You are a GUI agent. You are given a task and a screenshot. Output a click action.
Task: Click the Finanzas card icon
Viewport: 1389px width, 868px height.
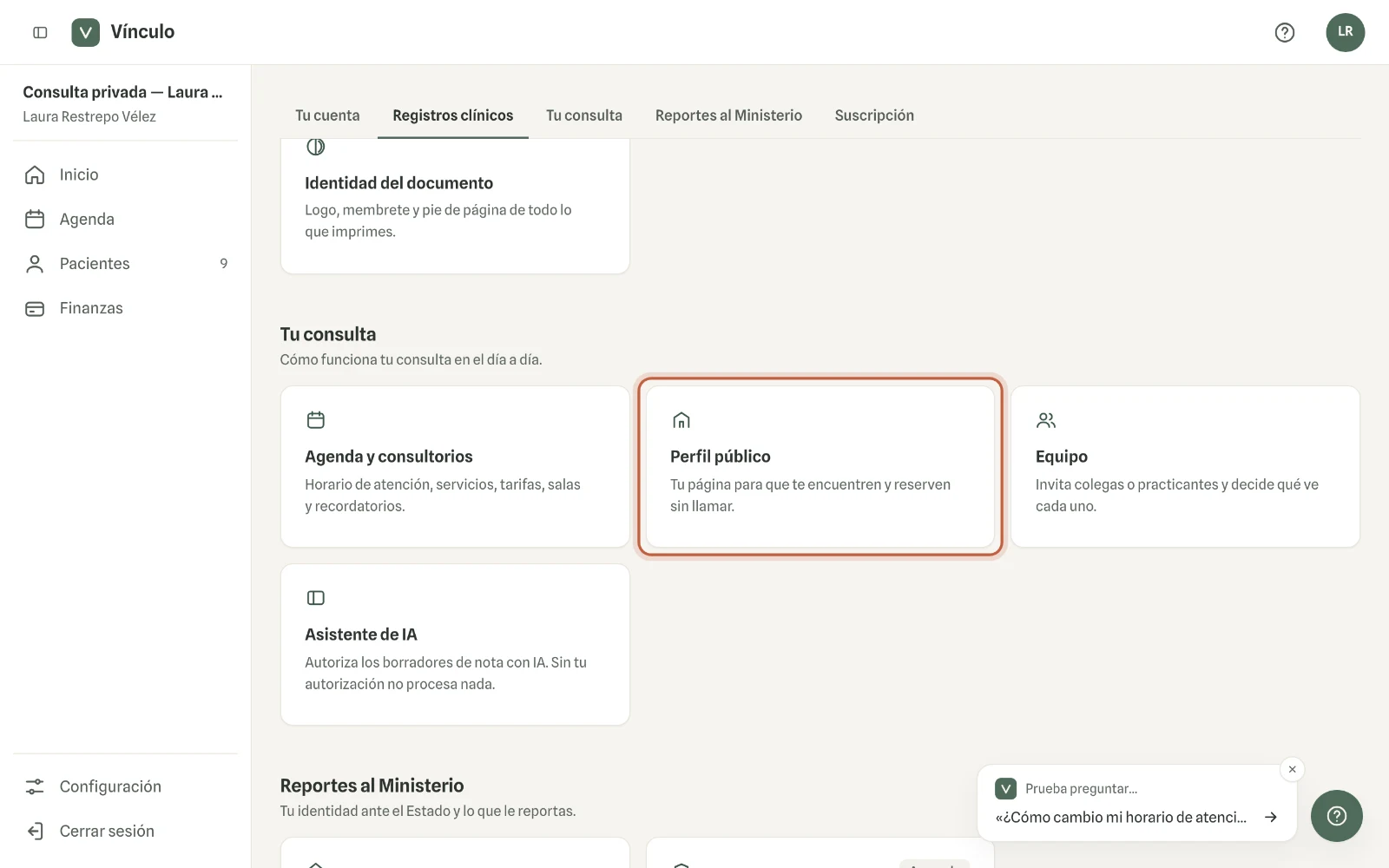[35, 308]
